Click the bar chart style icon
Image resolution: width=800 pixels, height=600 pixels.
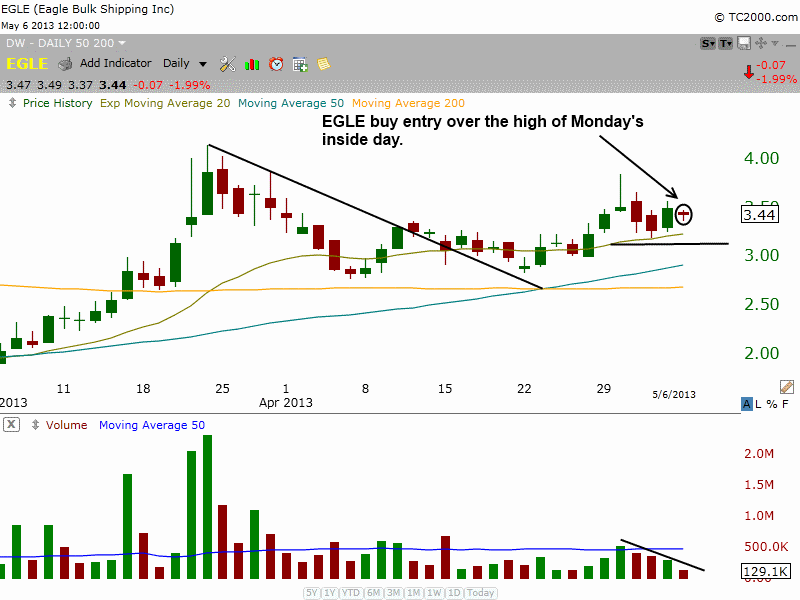click(x=252, y=64)
